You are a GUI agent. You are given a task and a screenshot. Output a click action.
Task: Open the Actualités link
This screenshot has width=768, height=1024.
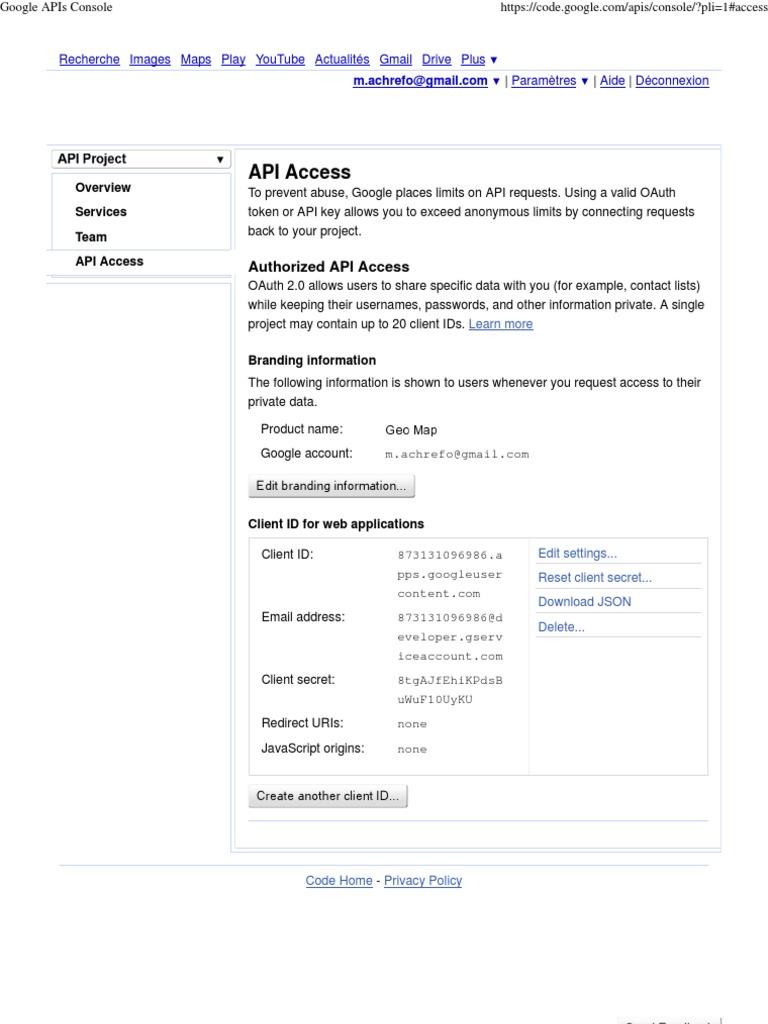tap(342, 59)
